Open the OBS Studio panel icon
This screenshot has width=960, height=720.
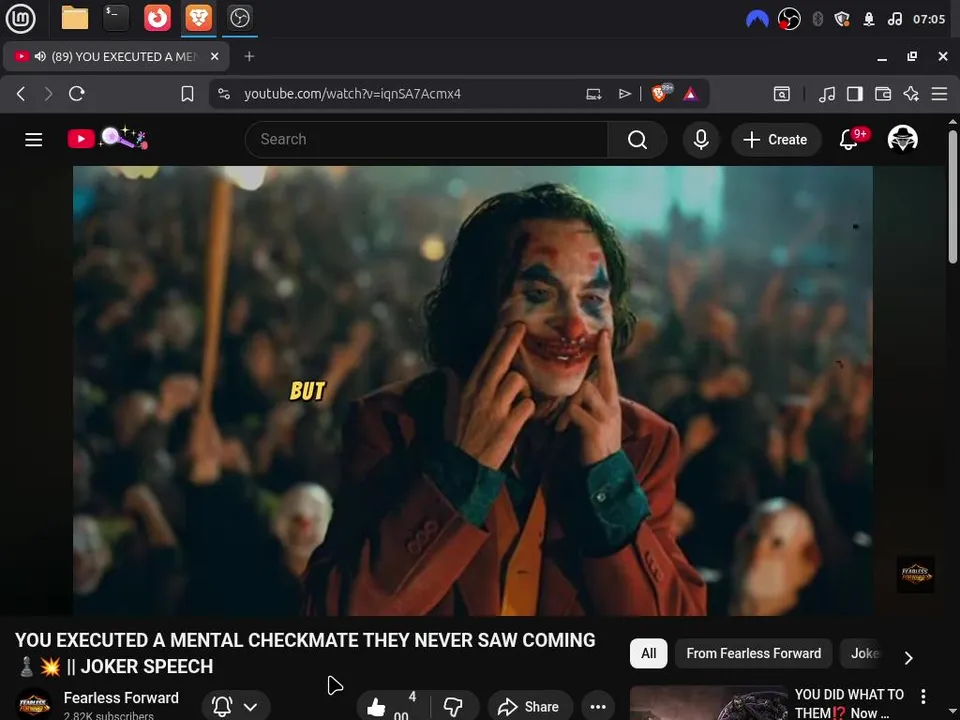[239, 18]
